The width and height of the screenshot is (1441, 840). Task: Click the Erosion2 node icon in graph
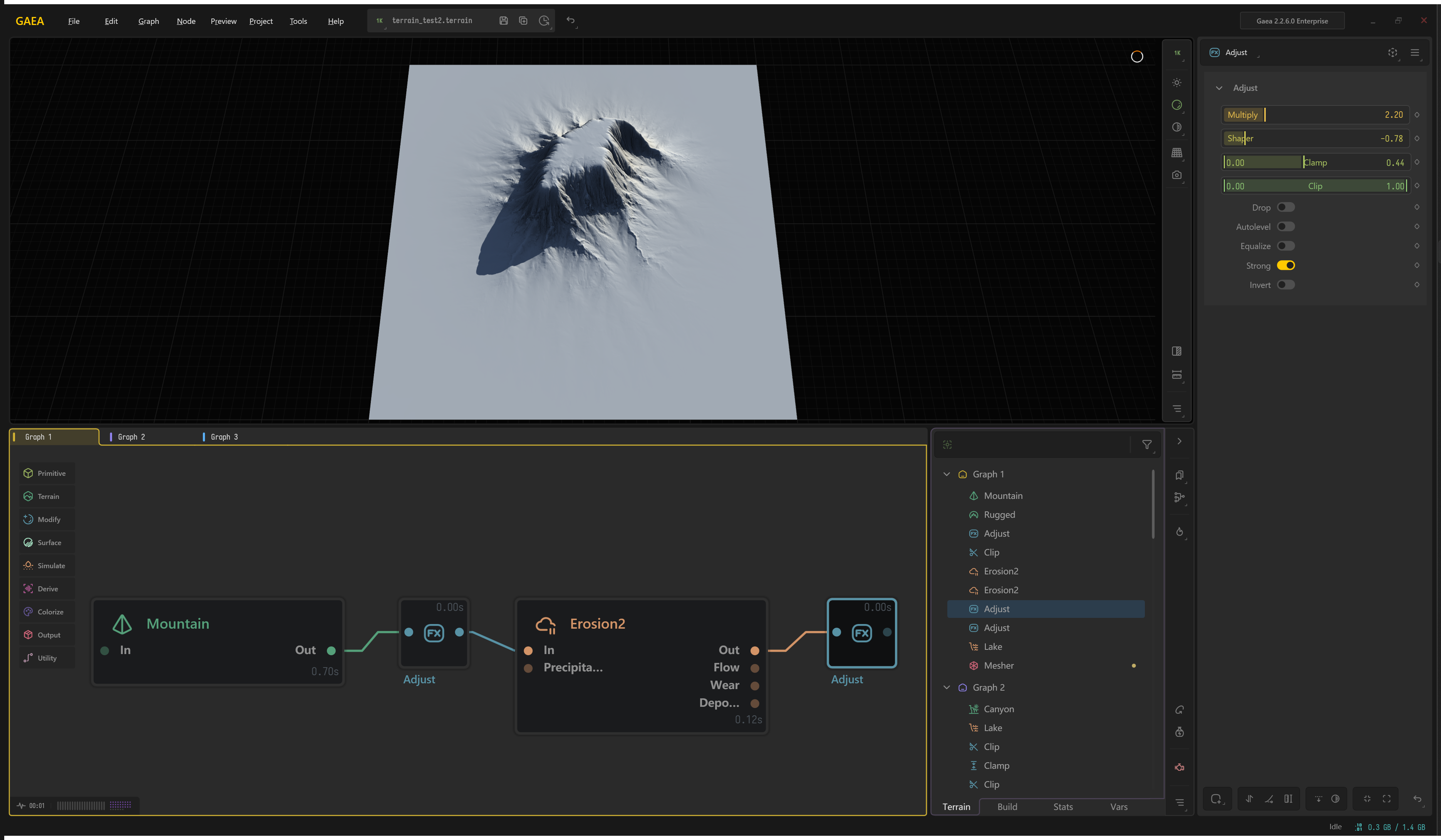point(546,624)
